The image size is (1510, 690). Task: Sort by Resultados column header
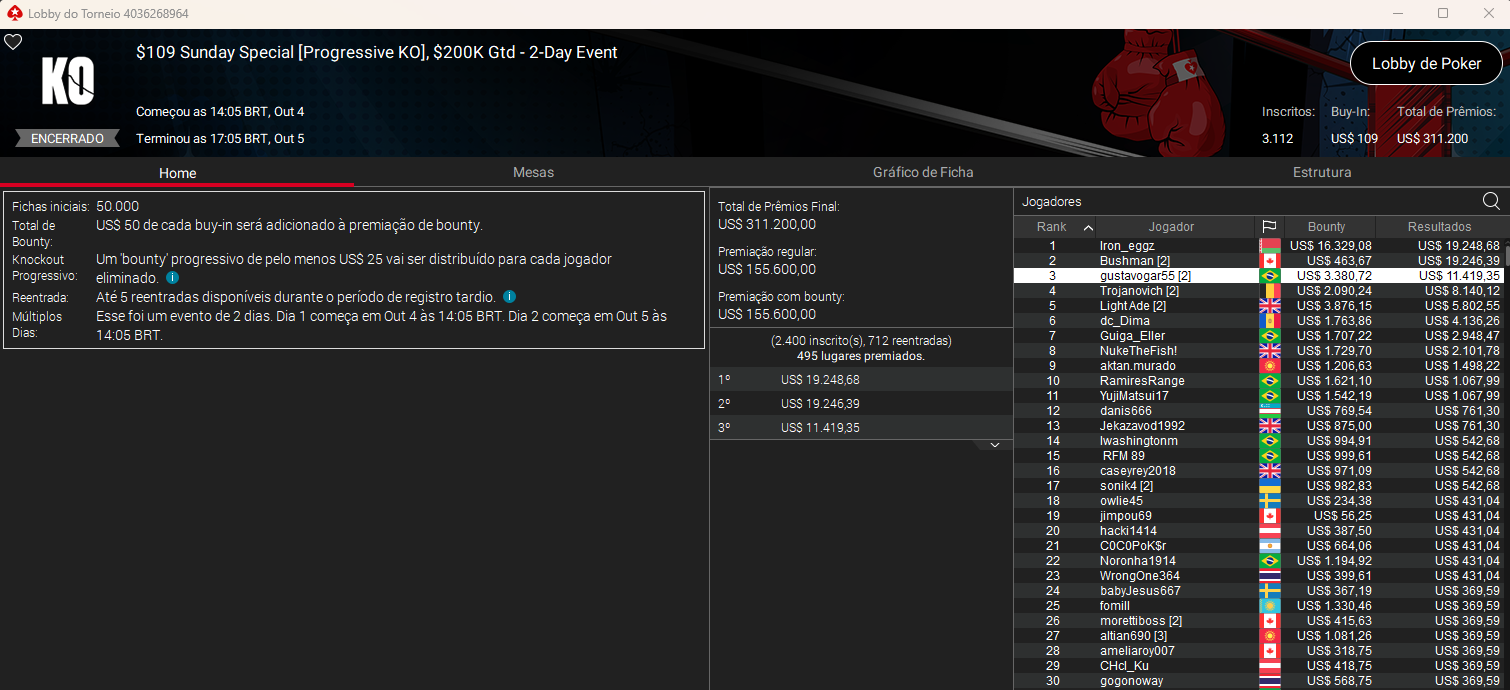[1439, 227]
